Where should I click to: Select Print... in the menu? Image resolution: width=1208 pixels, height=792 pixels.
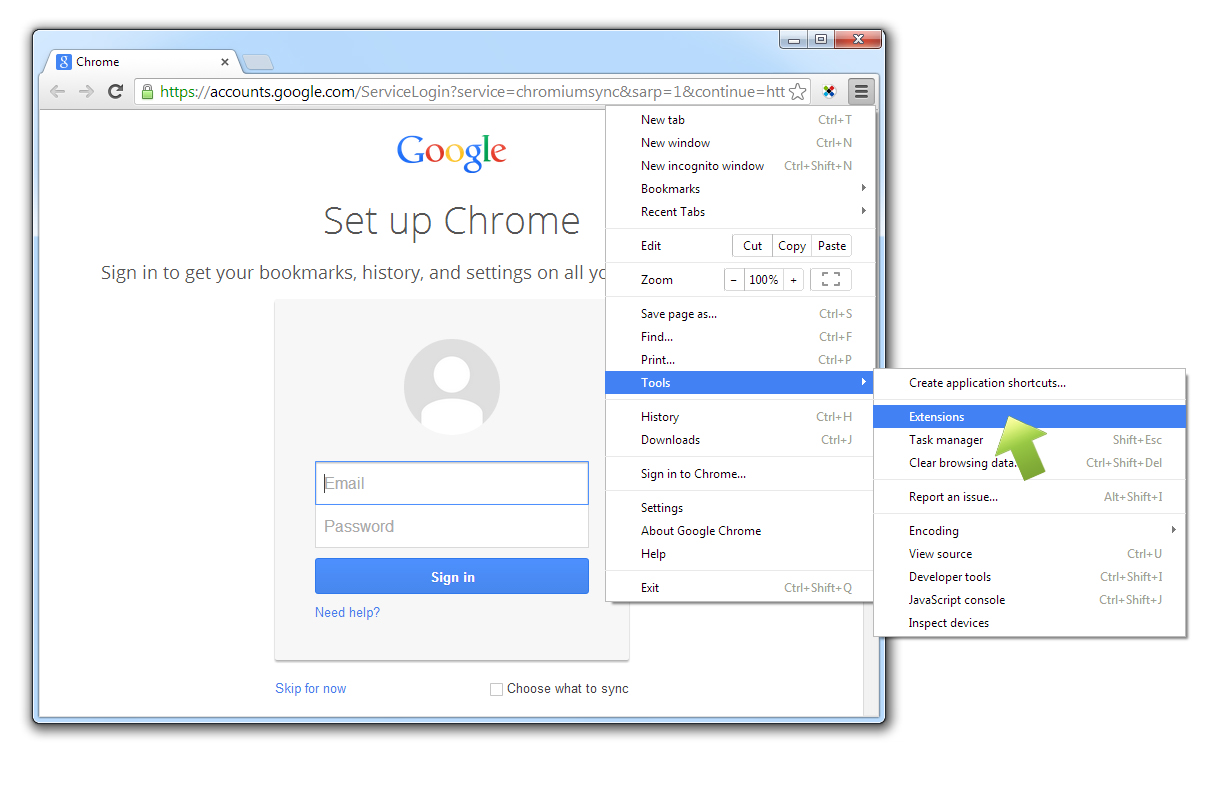click(x=739, y=360)
